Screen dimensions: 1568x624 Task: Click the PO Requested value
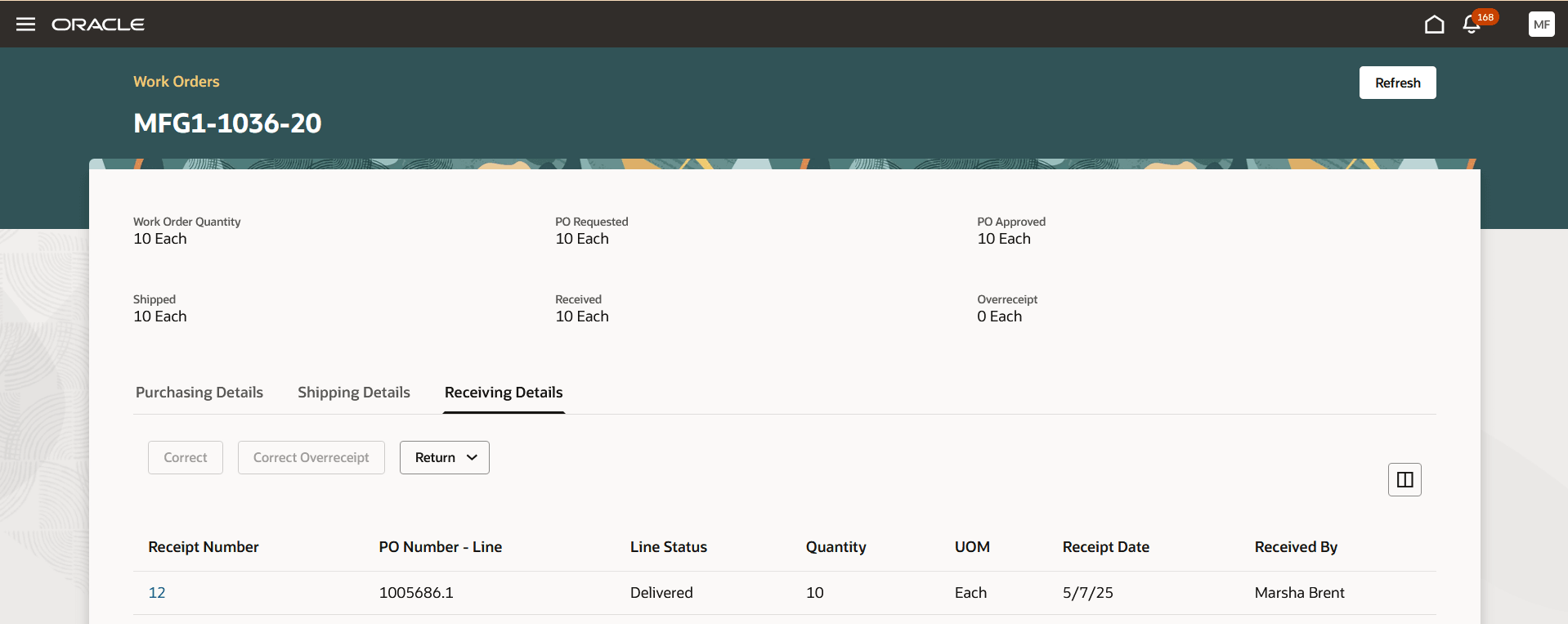(x=582, y=239)
